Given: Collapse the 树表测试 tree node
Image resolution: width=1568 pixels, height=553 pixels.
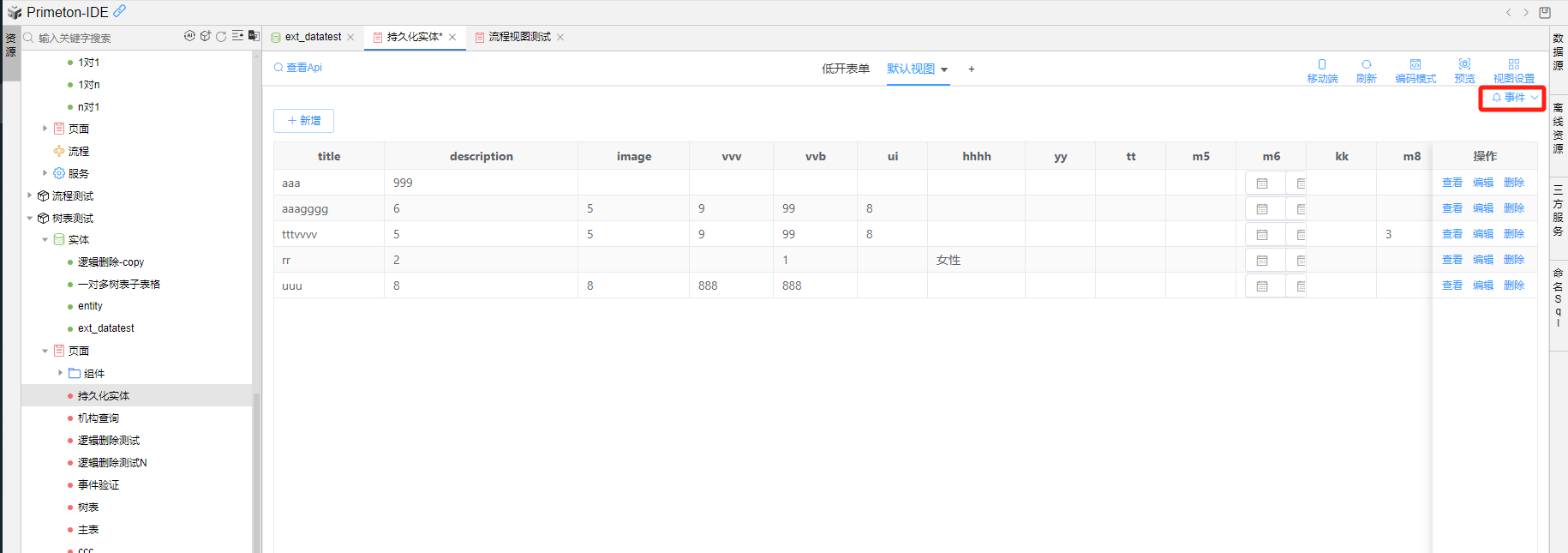Looking at the screenshot, I should [30, 219].
